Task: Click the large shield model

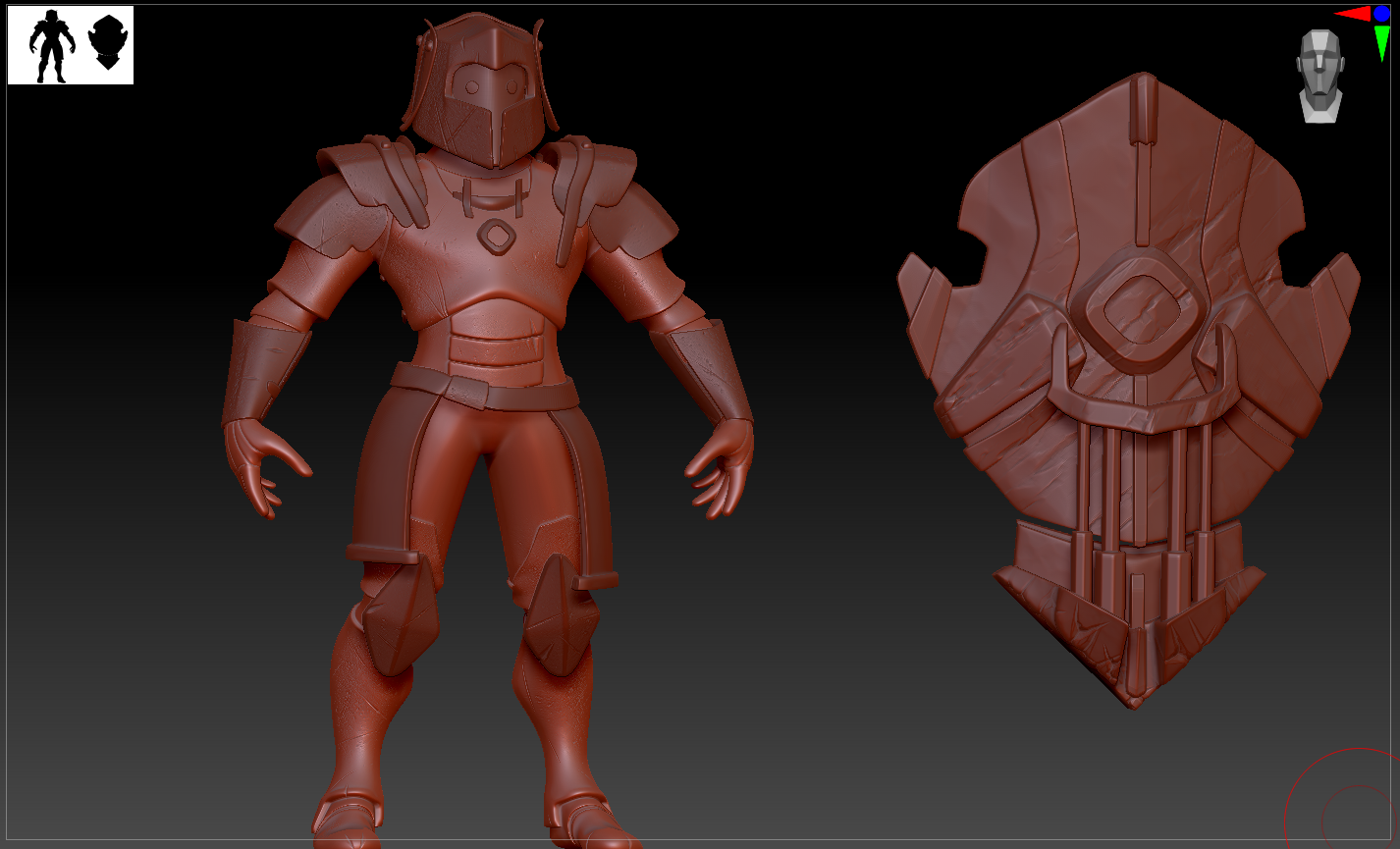Action: coord(1129,389)
